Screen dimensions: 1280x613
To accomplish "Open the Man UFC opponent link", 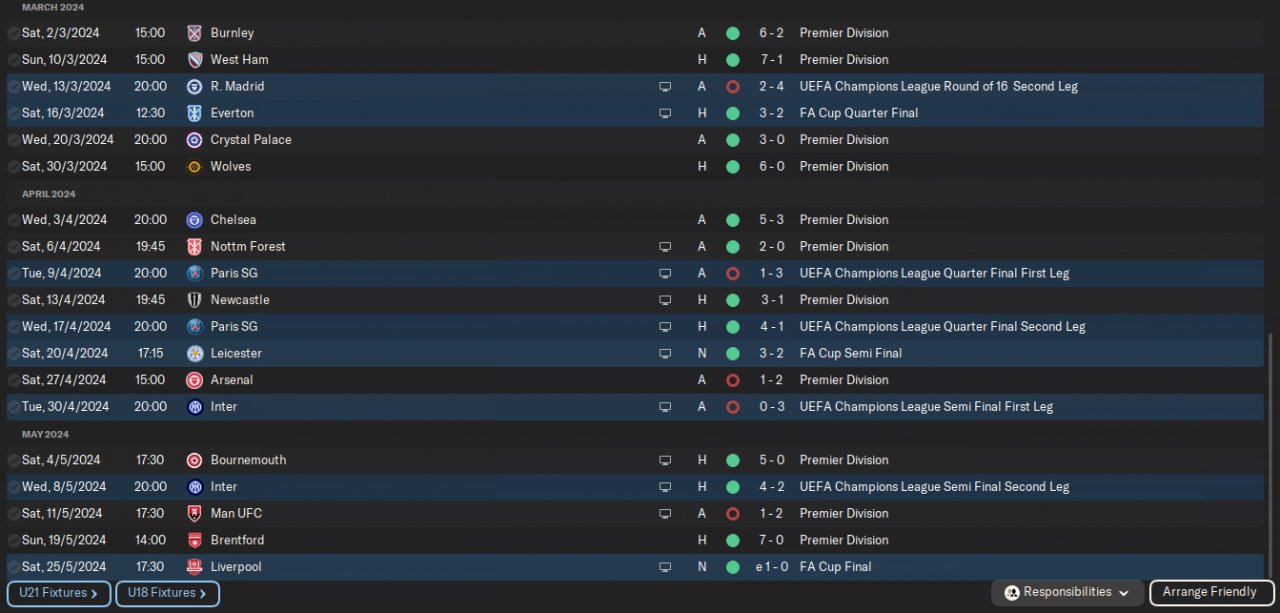I will click(236, 513).
